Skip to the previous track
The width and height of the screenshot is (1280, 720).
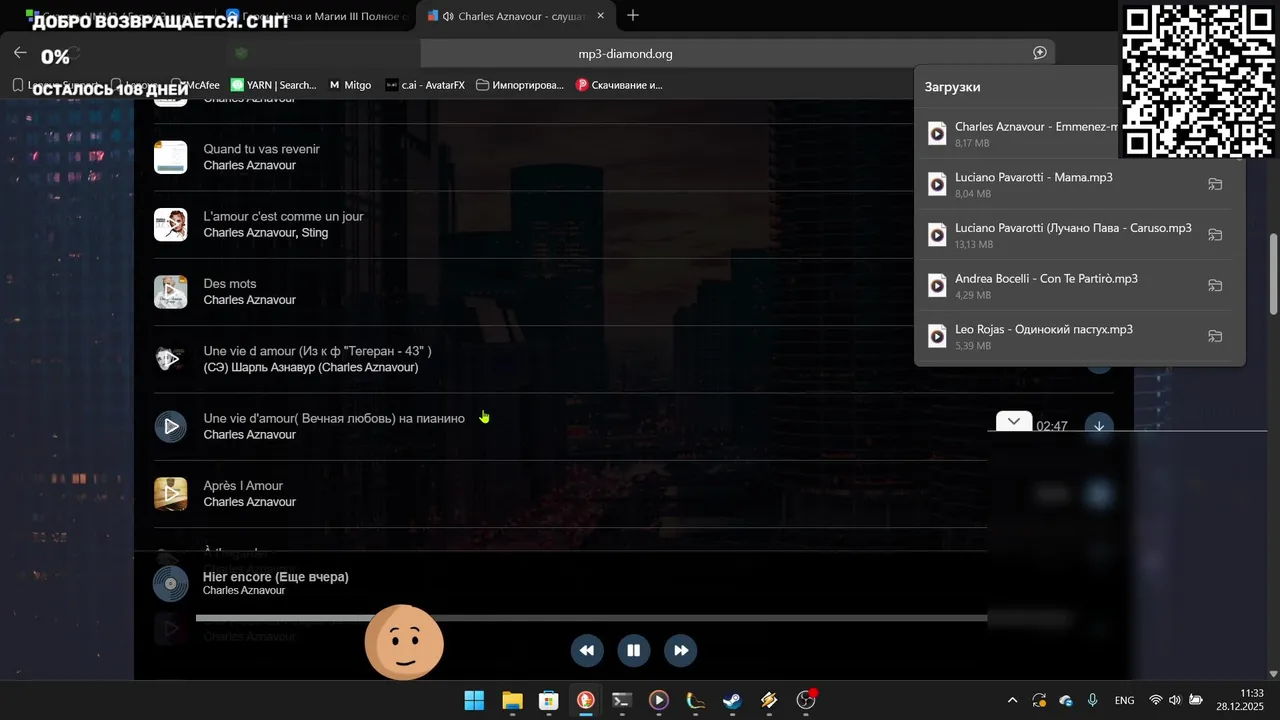pyautogui.click(x=587, y=650)
